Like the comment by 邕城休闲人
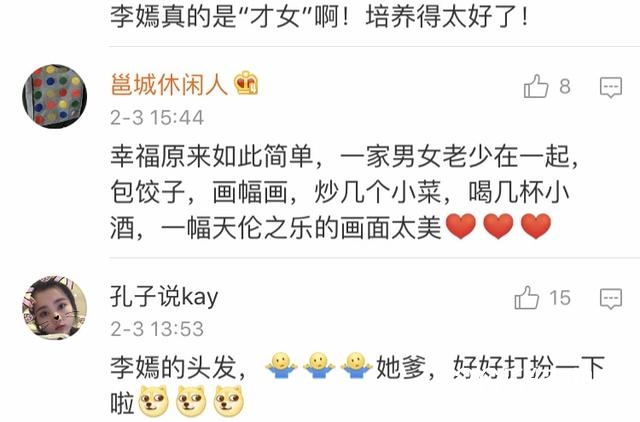640x422 pixels. (536, 86)
